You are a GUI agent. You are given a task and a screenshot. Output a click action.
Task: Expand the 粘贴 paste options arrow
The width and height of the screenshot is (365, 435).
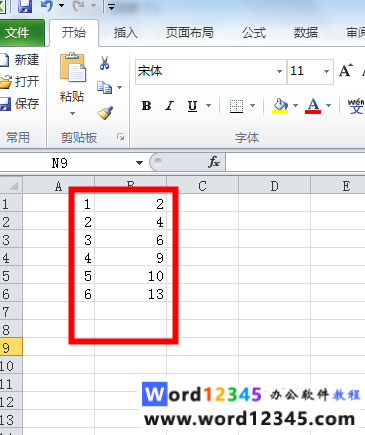[72, 114]
